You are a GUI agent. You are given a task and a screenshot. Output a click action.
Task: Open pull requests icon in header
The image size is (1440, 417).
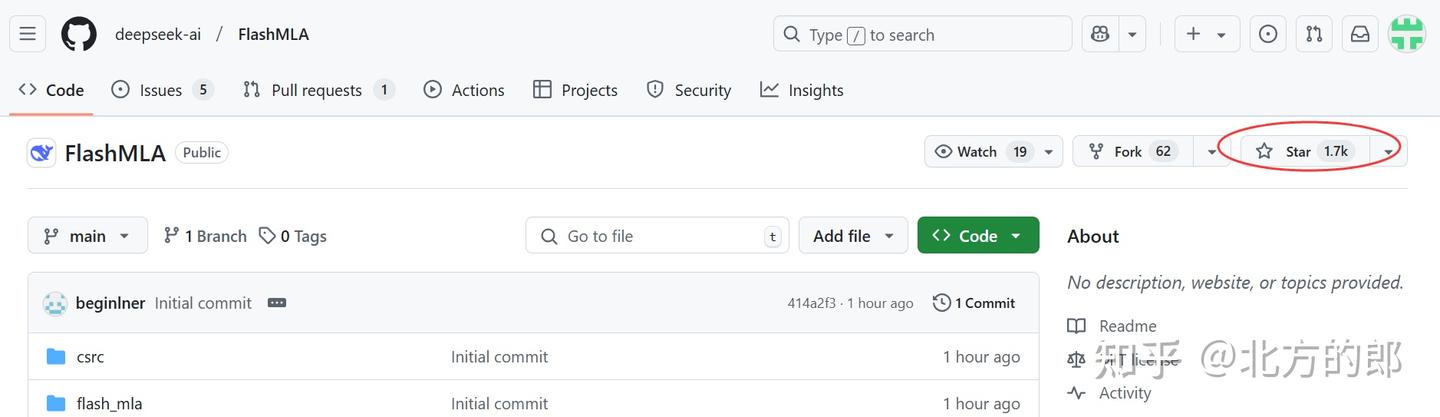pos(1314,34)
